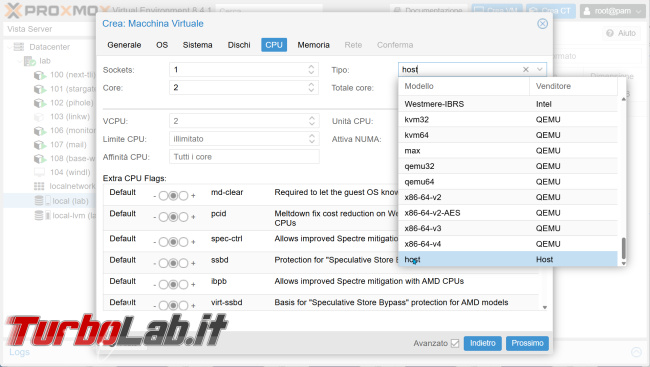Click the Aiuto help button
The image size is (650, 367).
621,33
